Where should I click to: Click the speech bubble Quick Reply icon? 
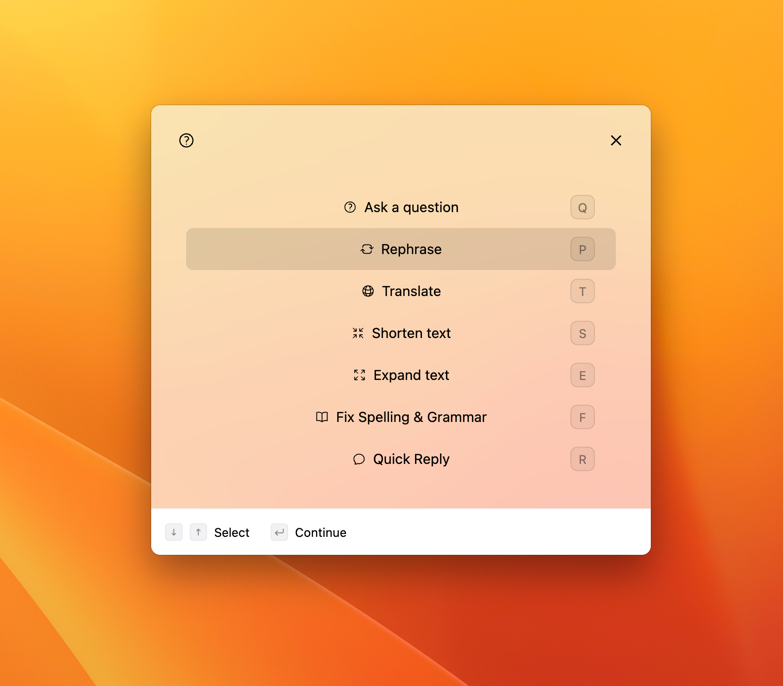tap(359, 459)
